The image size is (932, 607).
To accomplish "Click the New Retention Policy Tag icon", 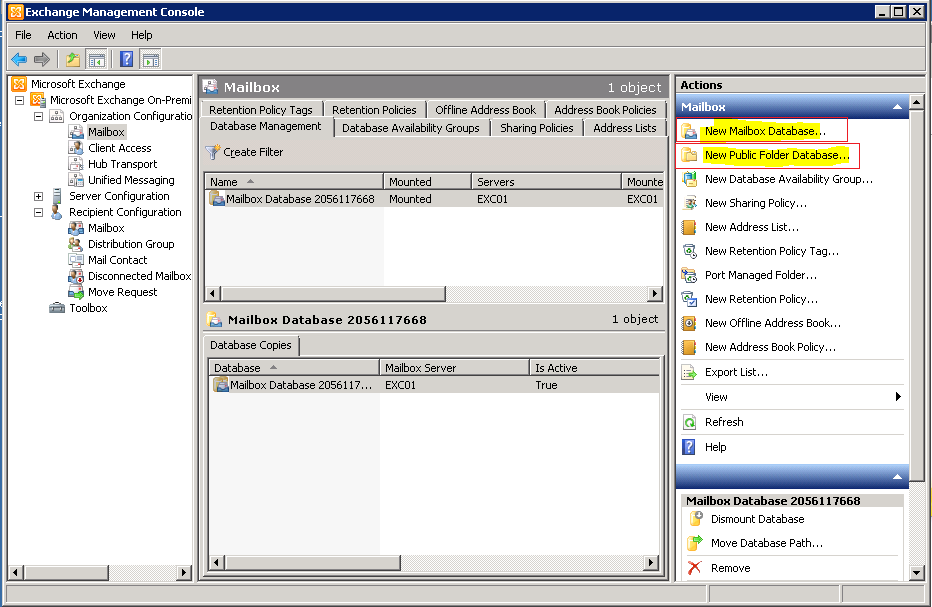I will 689,251.
